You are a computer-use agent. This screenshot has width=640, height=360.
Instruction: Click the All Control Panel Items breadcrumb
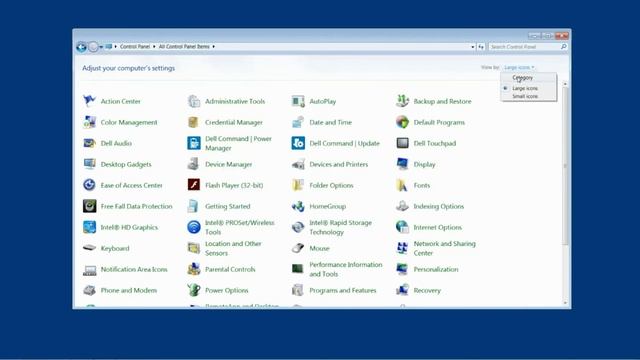click(184, 47)
